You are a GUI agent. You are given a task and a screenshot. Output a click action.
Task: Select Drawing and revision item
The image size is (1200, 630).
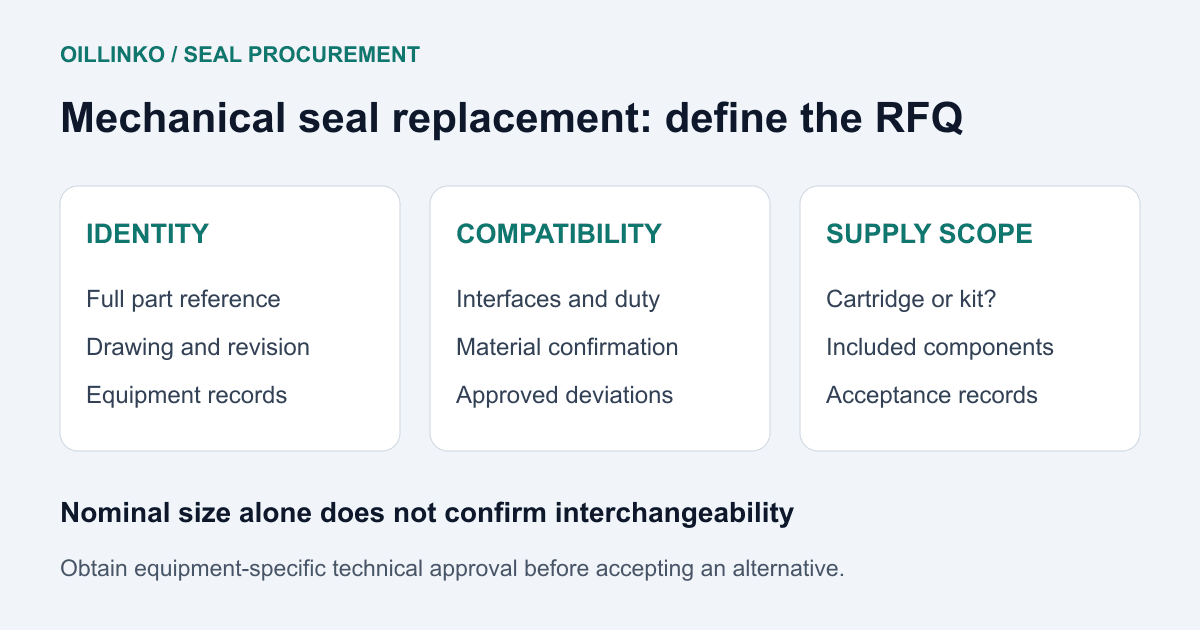[x=198, y=347]
